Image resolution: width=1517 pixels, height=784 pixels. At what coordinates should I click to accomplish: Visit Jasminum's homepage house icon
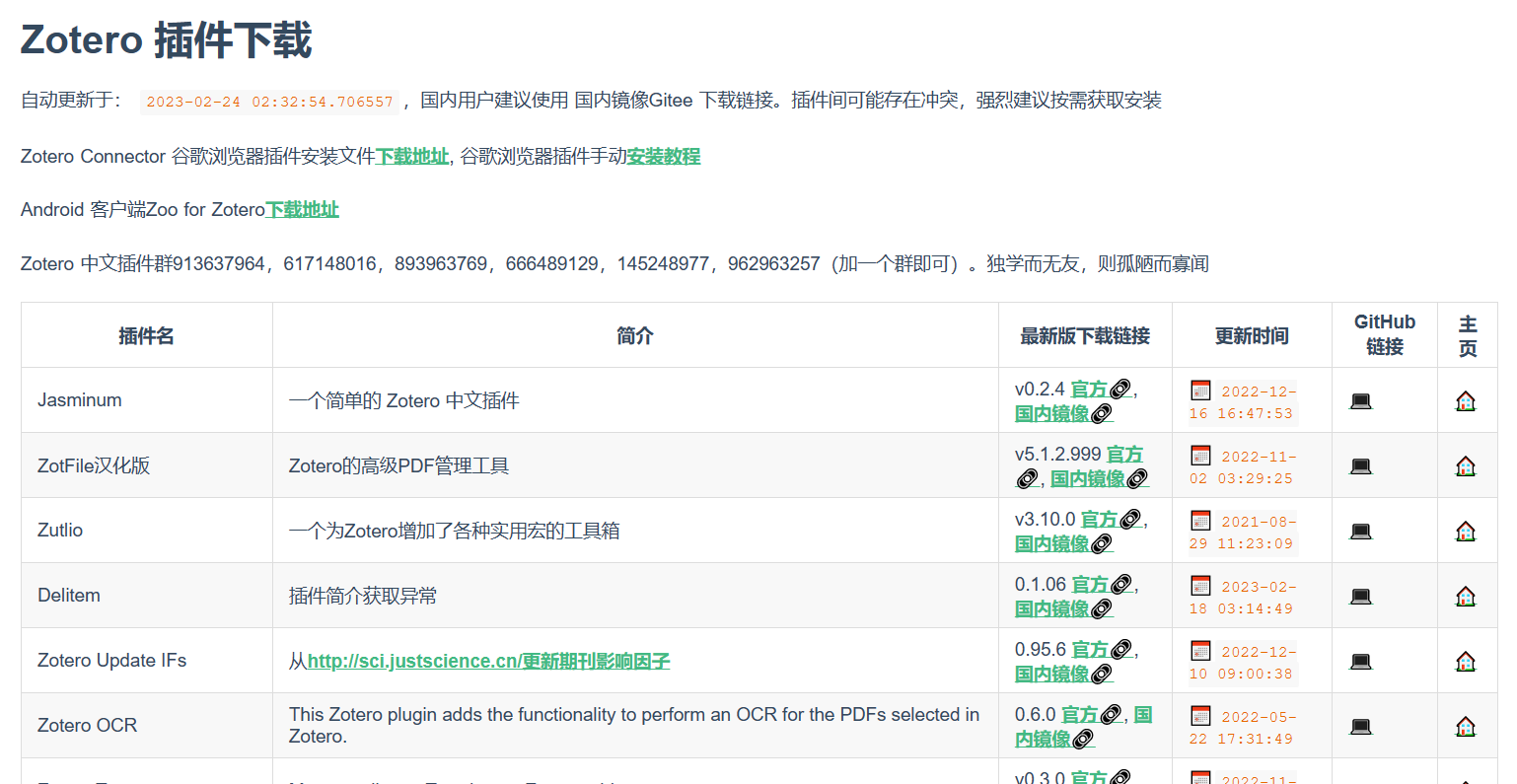[x=1466, y=400]
